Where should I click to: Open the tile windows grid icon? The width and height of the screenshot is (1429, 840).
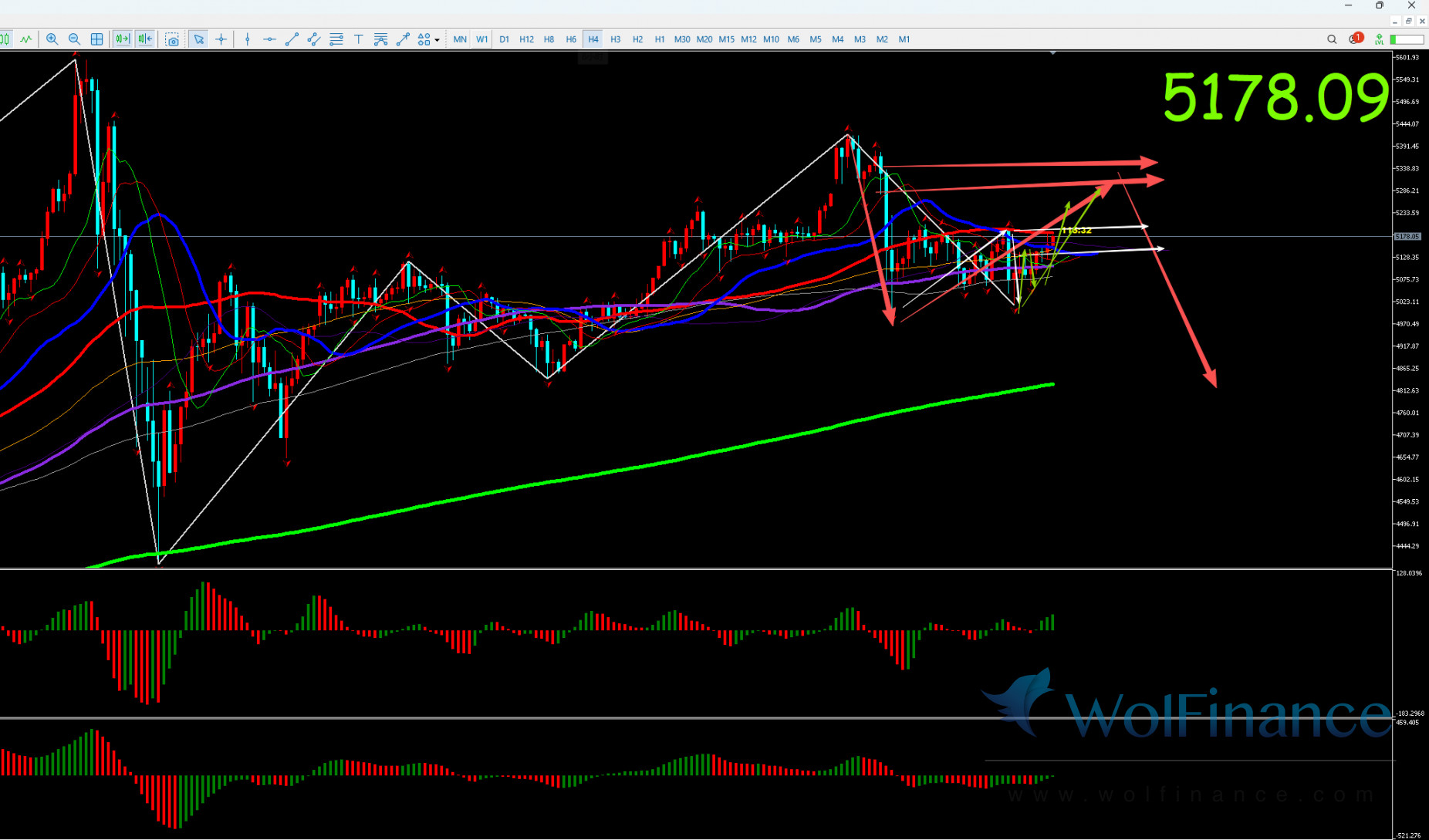[96, 39]
